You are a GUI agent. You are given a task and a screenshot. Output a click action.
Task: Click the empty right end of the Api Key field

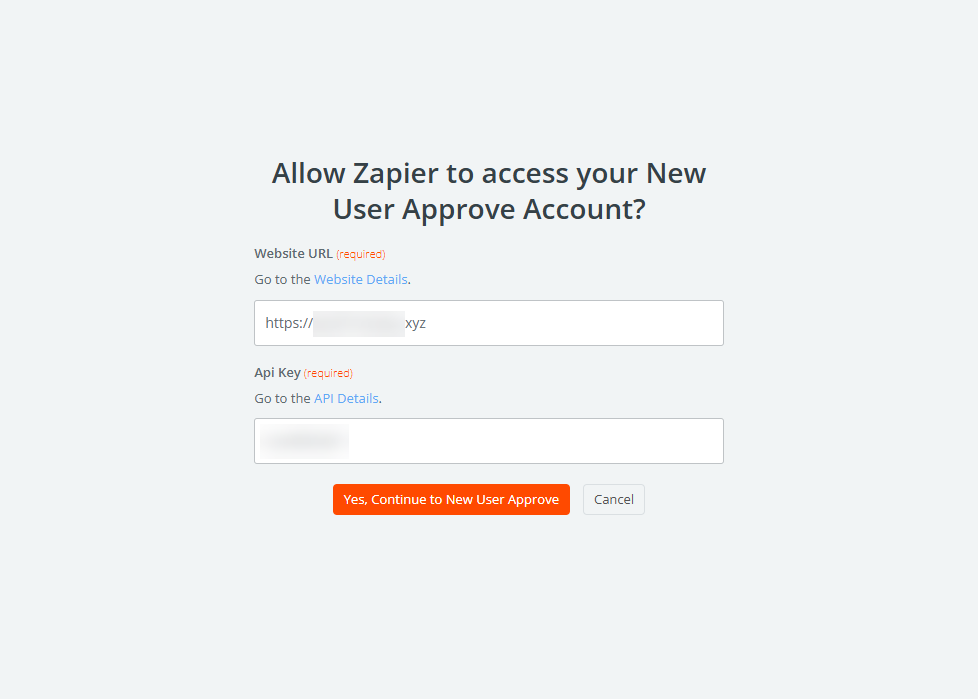click(x=680, y=441)
